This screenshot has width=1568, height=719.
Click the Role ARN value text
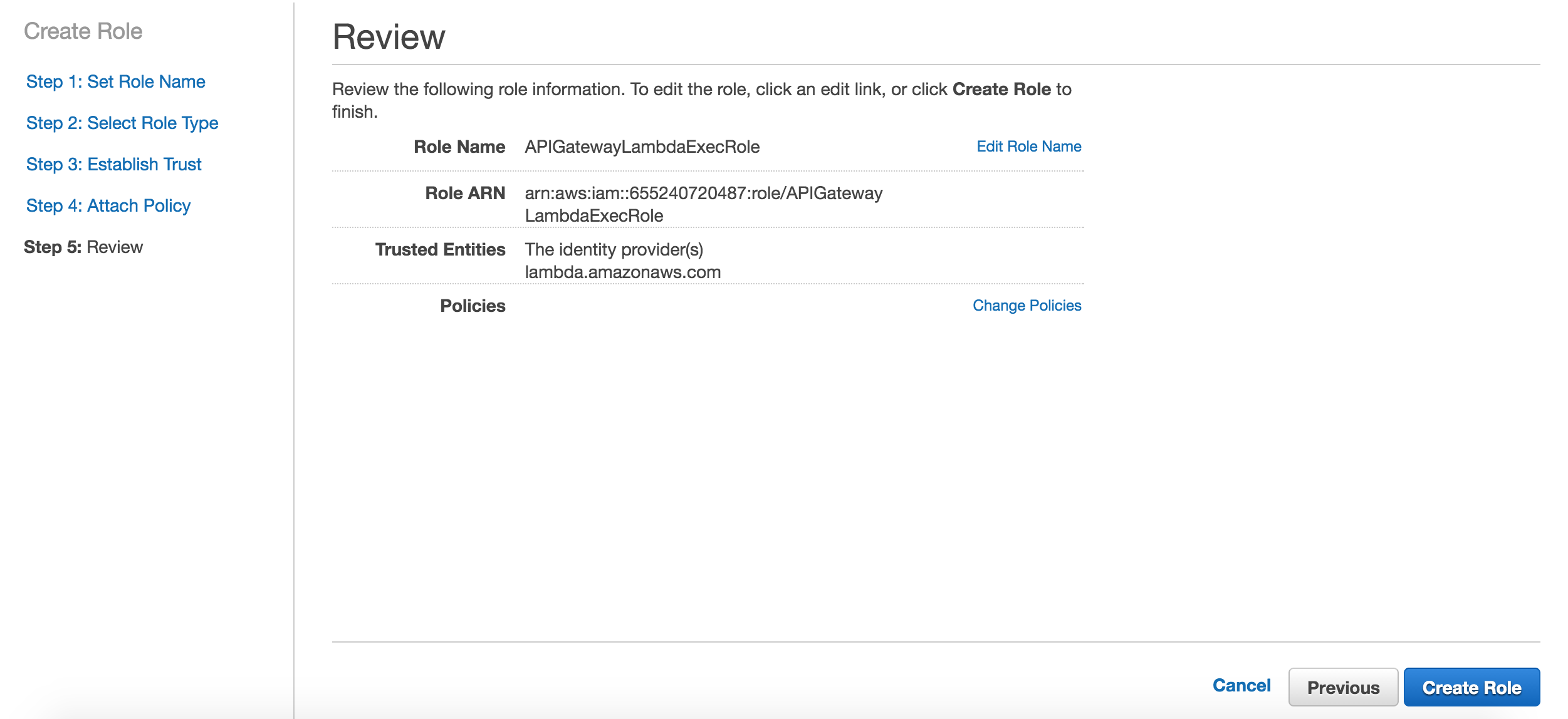click(x=703, y=194)
